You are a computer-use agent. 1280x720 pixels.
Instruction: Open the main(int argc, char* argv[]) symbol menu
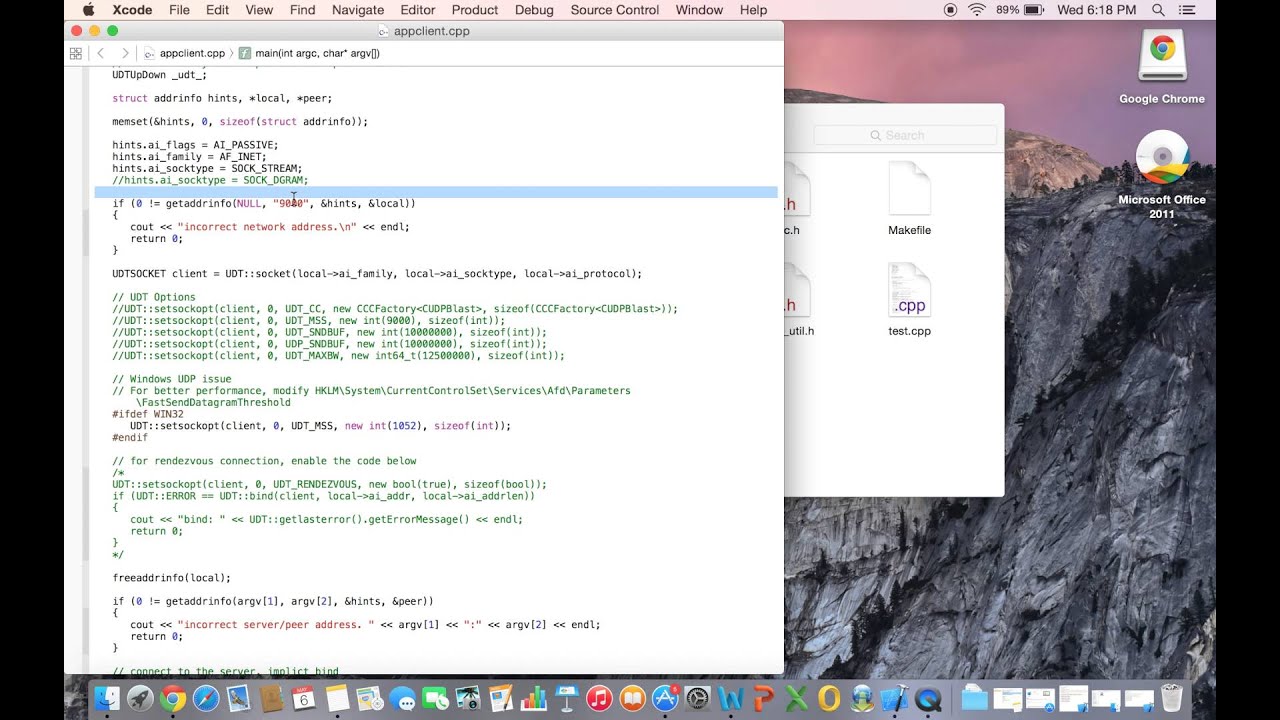coord(309,53)
